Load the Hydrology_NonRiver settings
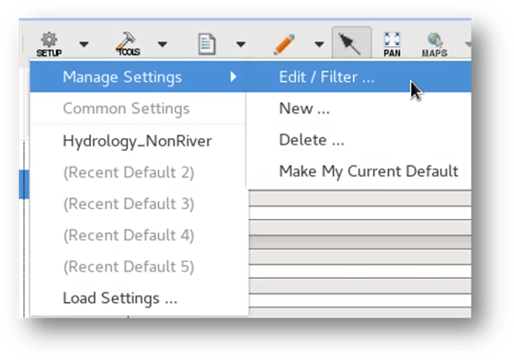Image resolution: width=514 pixels, height=360 pixels. pyautogui.click(x=138, y=141)
